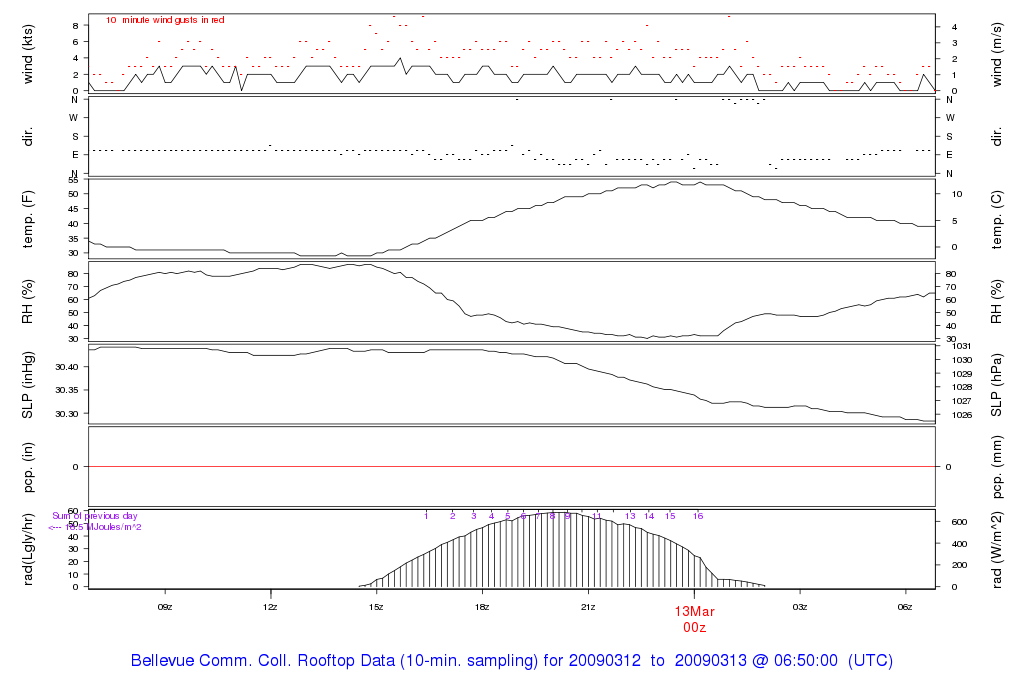Click the '30.30' inHg tick value

[x=67, y=414]
